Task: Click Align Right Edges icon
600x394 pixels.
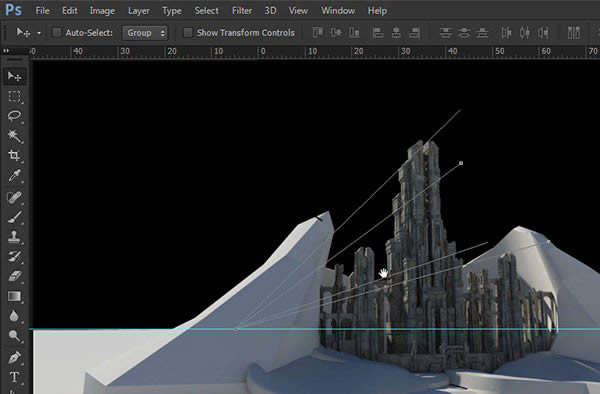Action: [415, 33]
